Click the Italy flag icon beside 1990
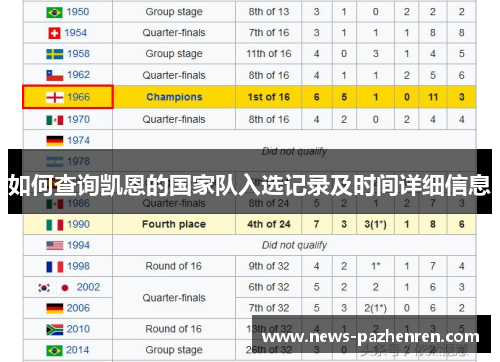500x362 pixels. 54,225
